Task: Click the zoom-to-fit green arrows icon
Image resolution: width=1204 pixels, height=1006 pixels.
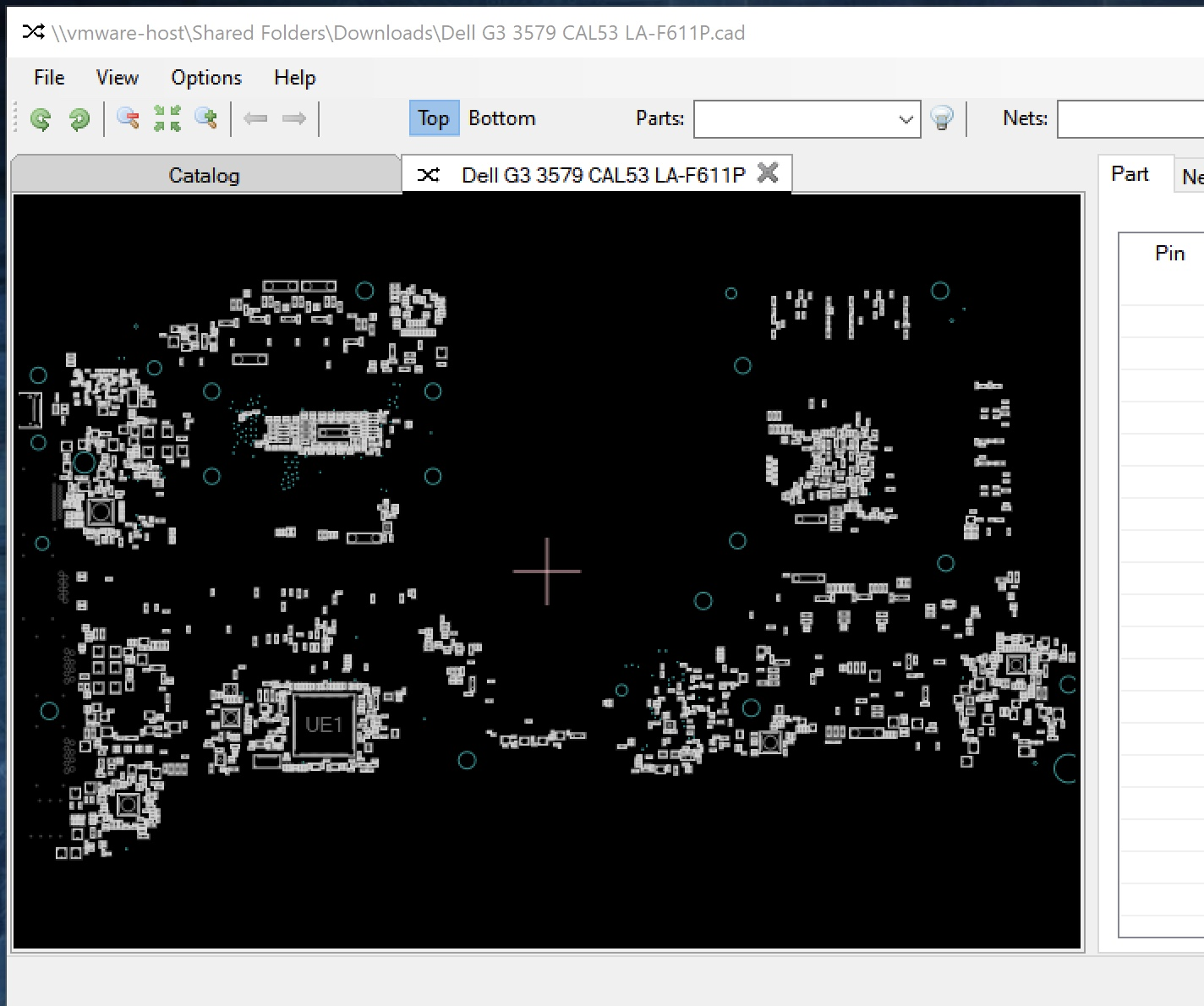Action: click(x=167, y=118)
